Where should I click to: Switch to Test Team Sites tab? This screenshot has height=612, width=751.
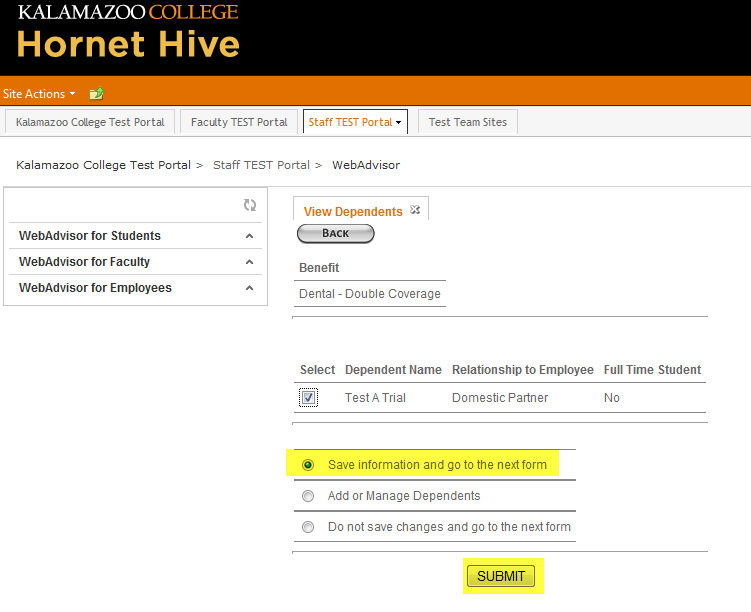467,122
